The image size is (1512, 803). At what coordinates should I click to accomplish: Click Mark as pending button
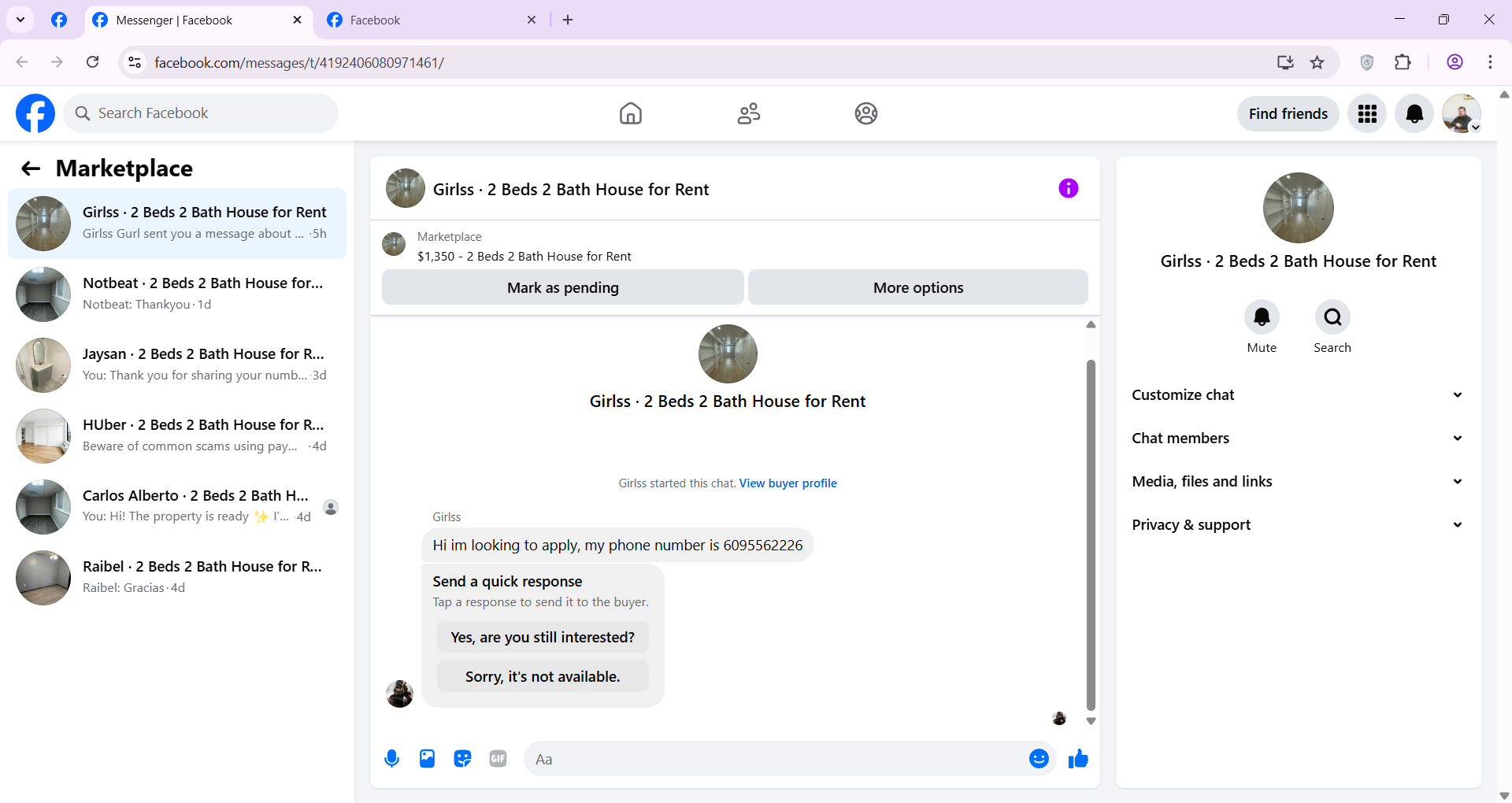[x=562, y=287]
